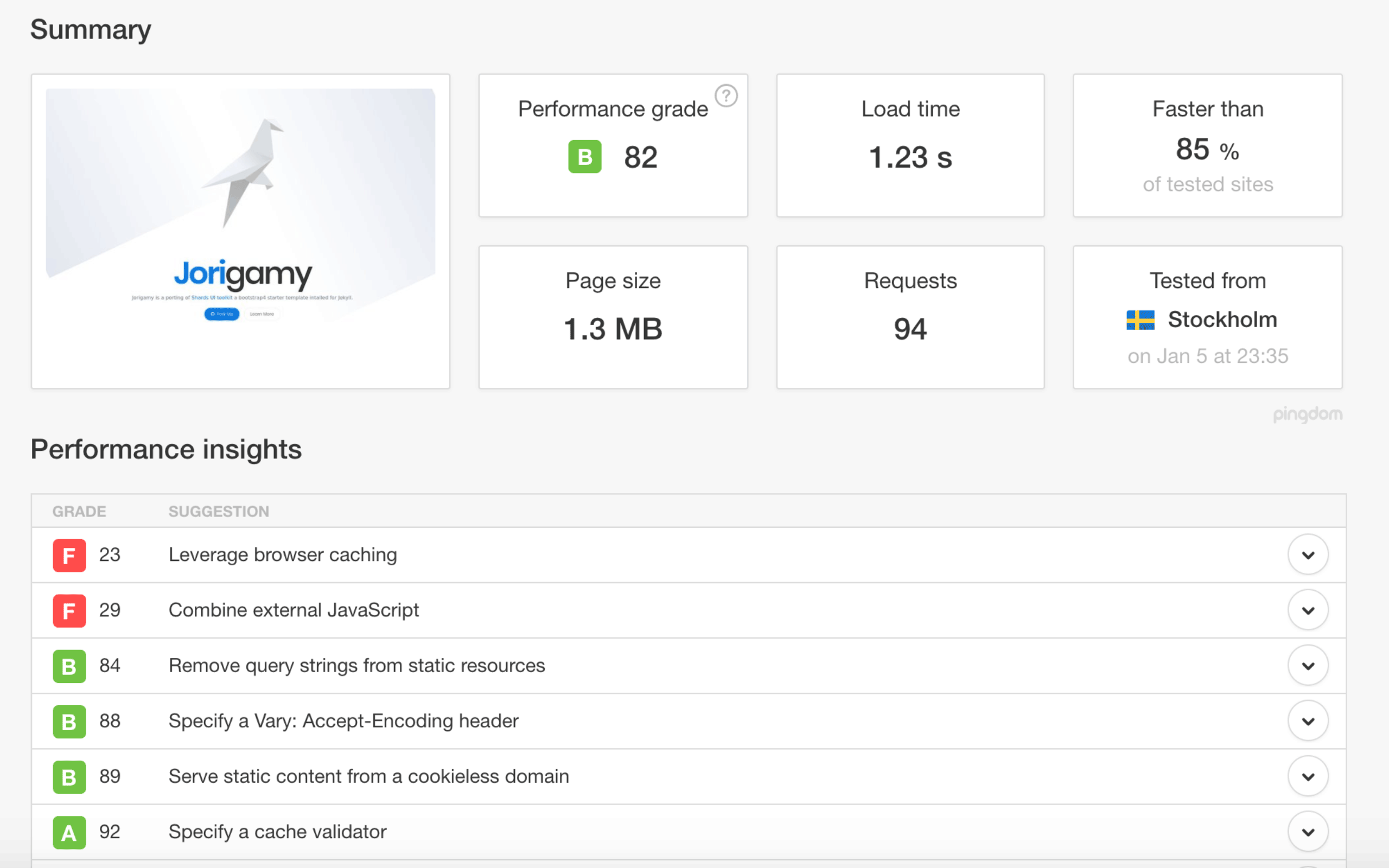Click the green B grade badge beside 82
Viewport: 1389px width, 868px height.
584,157
